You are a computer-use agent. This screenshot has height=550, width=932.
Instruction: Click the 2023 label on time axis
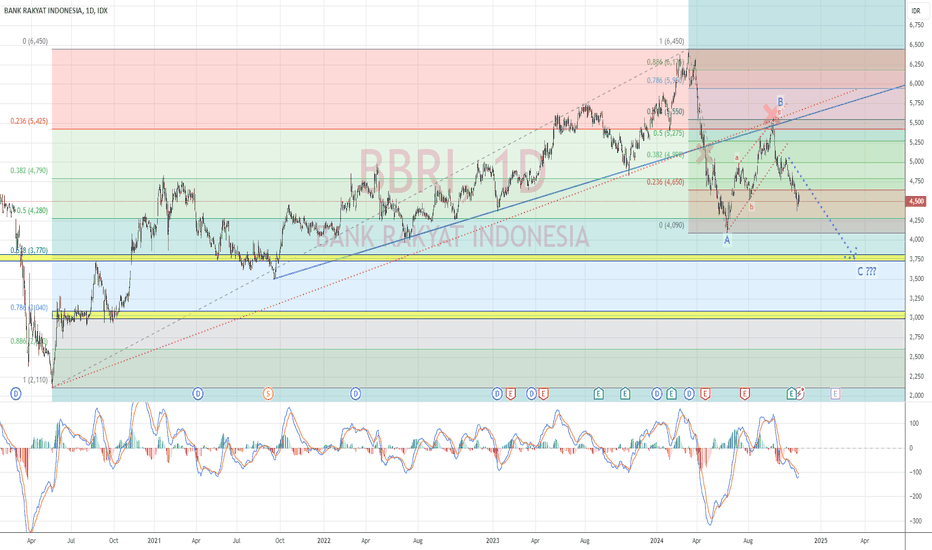pos(493,541)
